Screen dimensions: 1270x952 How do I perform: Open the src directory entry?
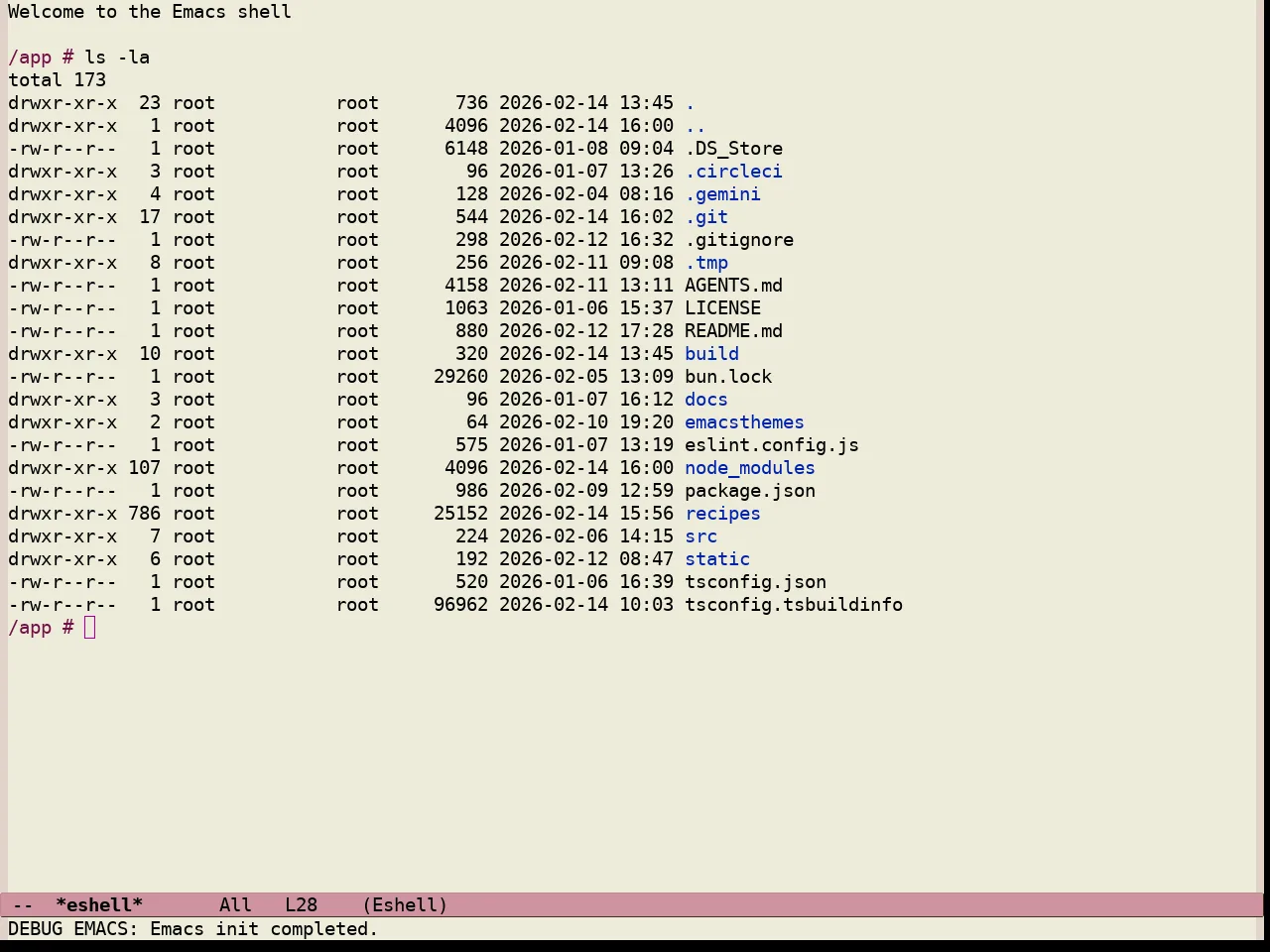coord(700,536)
